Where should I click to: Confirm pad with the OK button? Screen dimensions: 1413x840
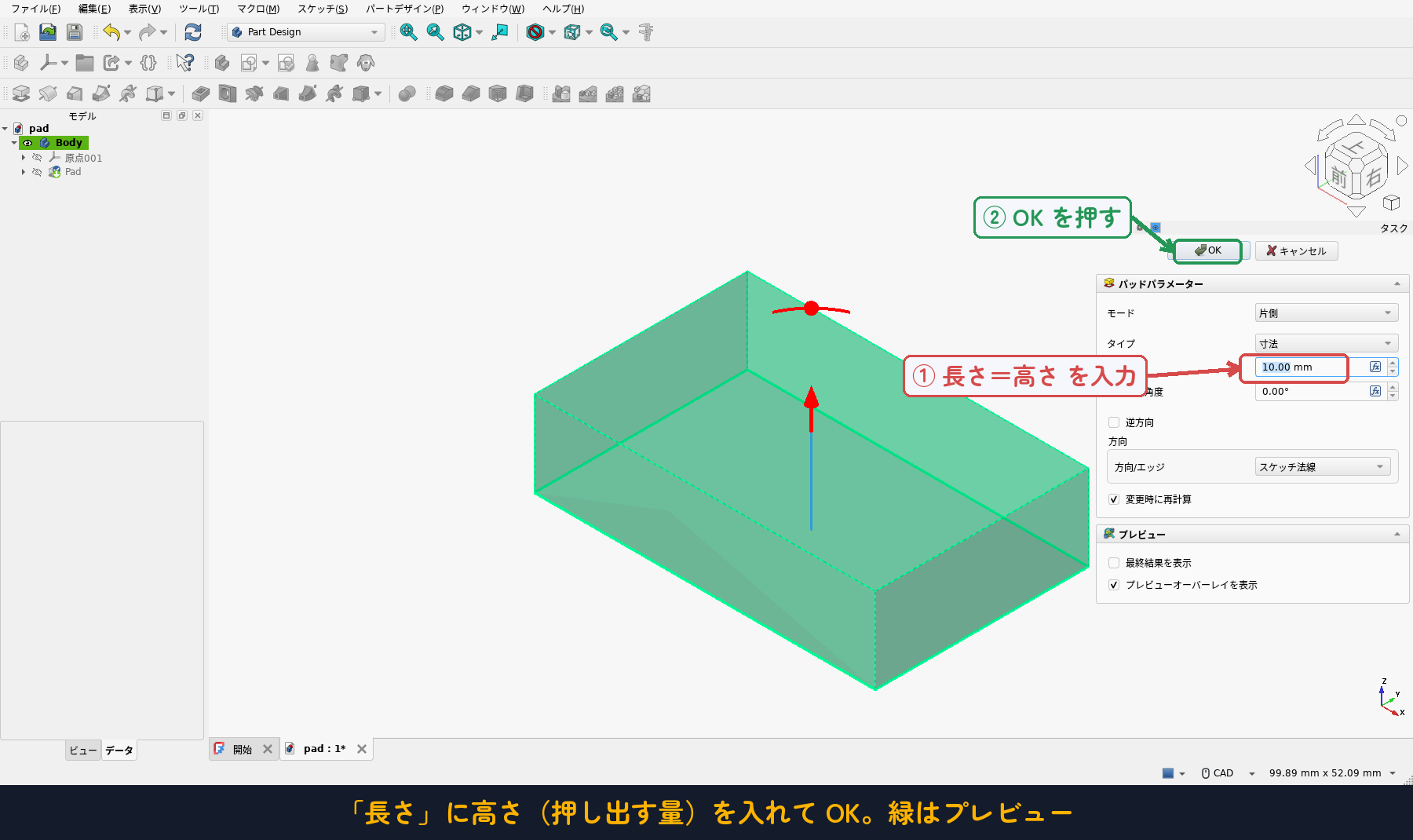click(1207, 250)
